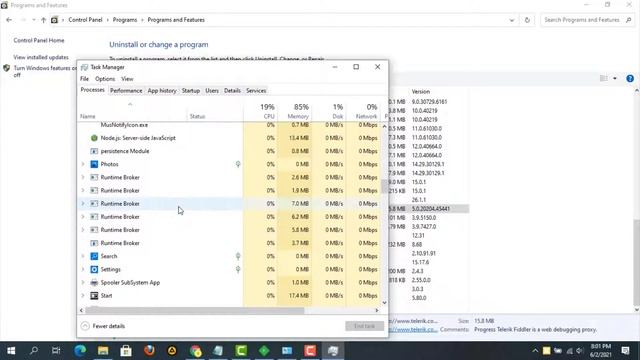Open the View menu in Task Manager
Screen dimensions: 640x360
tap(127, 79)
